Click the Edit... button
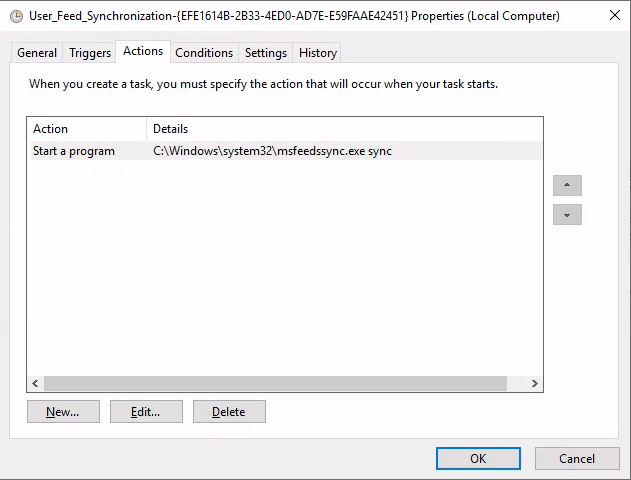 point(146,412)
